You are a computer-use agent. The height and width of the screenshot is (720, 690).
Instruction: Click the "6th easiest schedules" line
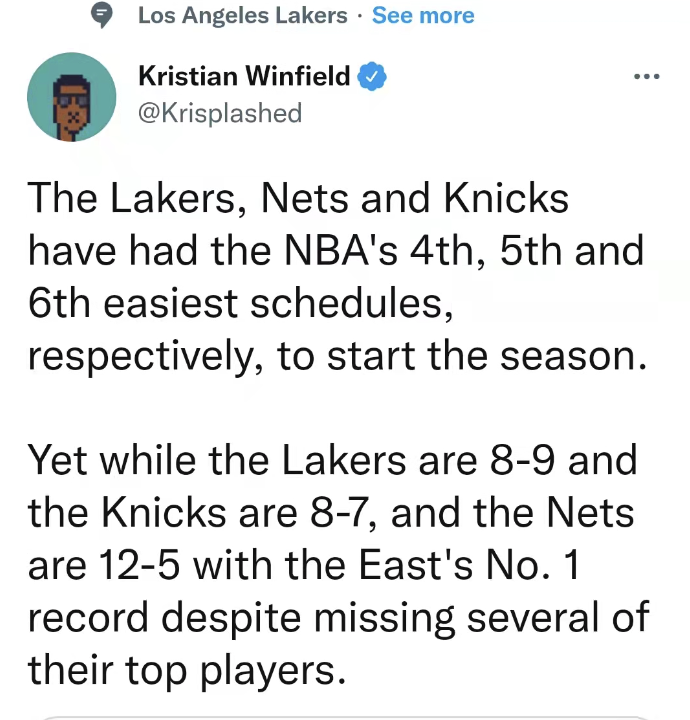[241, 304]
